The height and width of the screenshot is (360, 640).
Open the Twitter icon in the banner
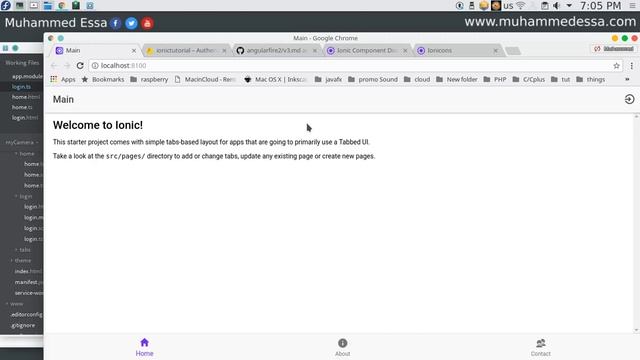(x=131, y=23)
